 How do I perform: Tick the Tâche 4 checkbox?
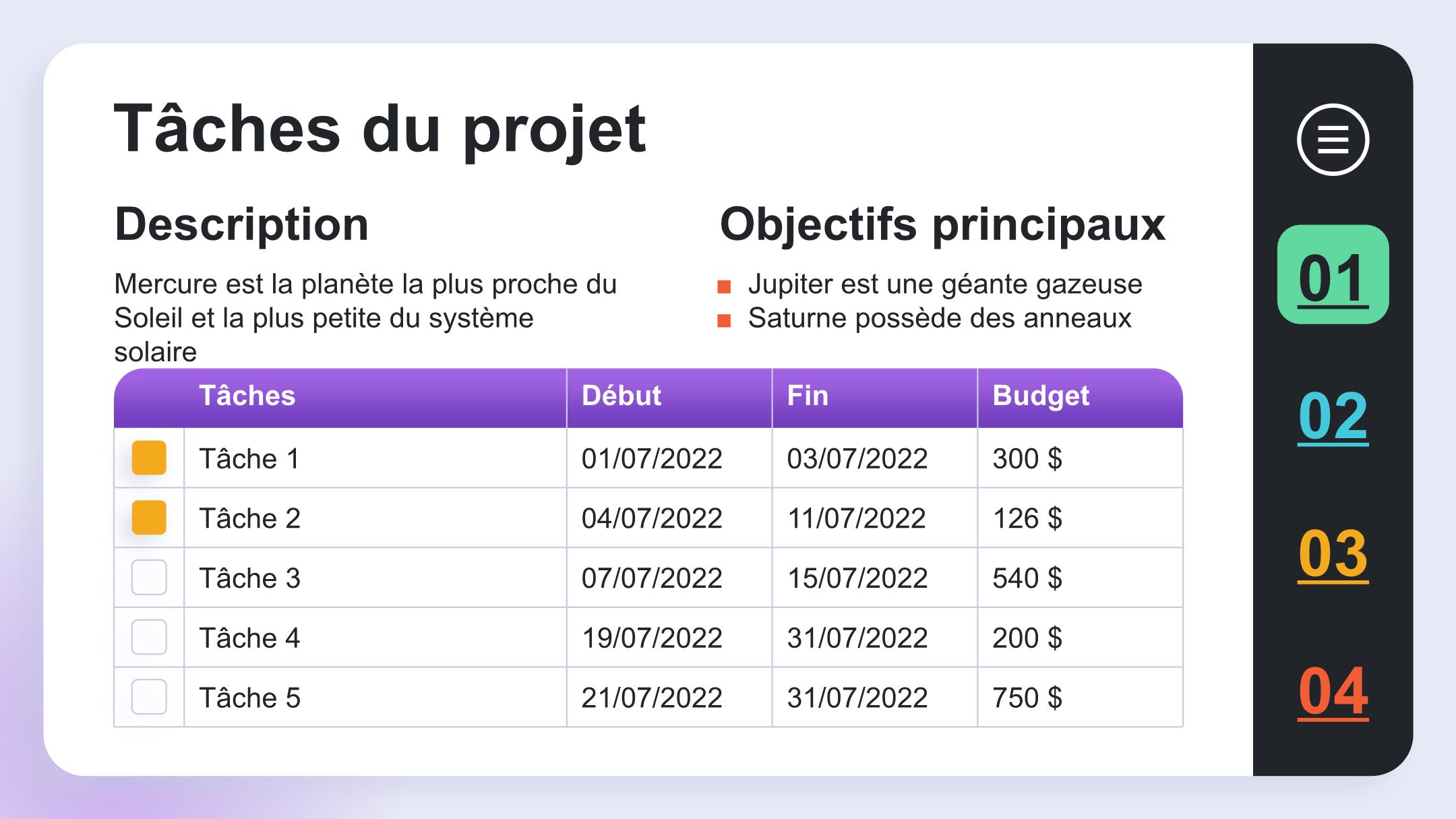[149, 637]
